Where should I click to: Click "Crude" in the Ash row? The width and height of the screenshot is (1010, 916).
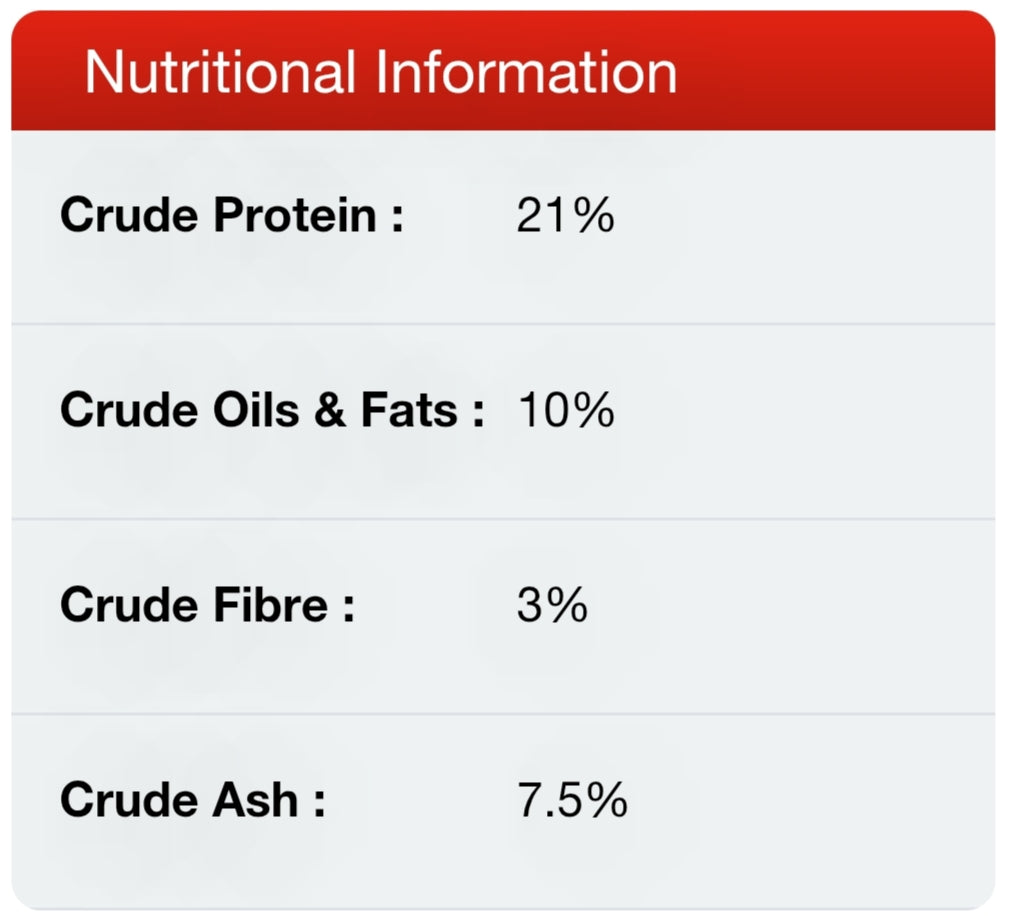(x=130, y=800)
